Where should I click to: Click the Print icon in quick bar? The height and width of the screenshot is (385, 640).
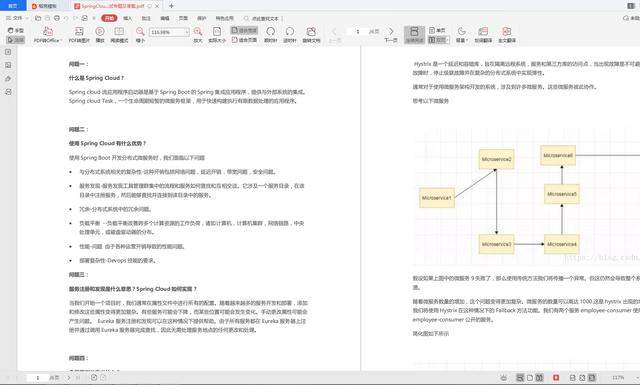click(57, 18)
